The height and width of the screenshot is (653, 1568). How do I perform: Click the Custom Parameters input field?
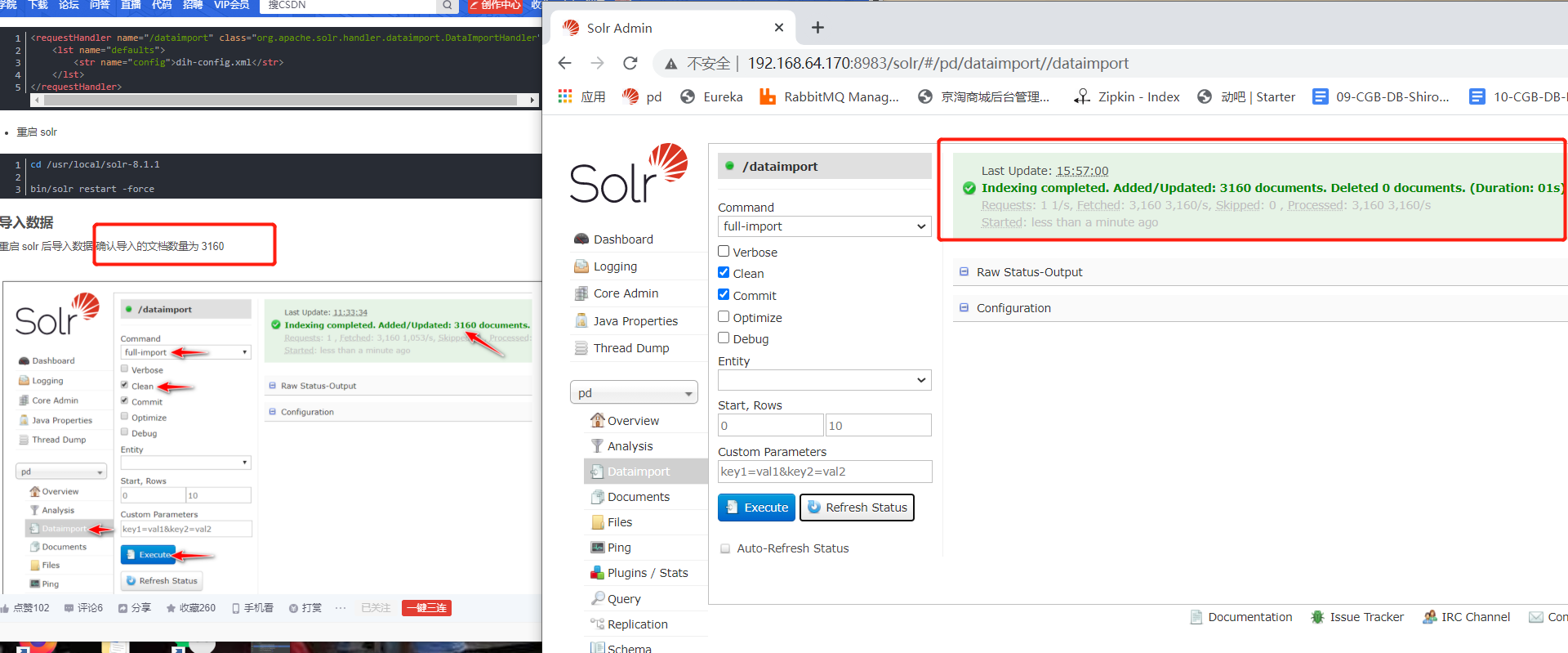(825, 472)
